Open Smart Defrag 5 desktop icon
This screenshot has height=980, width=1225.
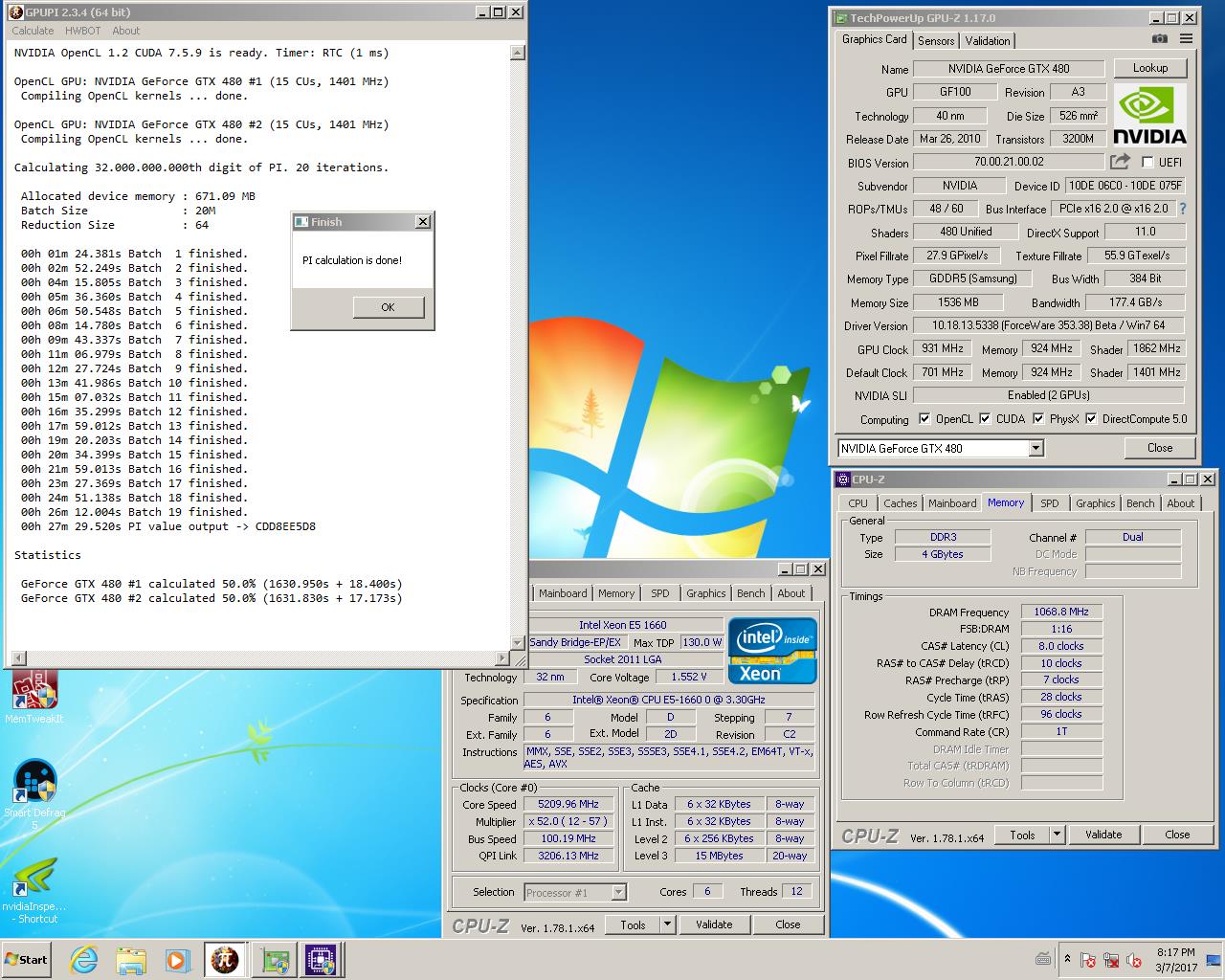point(34,794)
